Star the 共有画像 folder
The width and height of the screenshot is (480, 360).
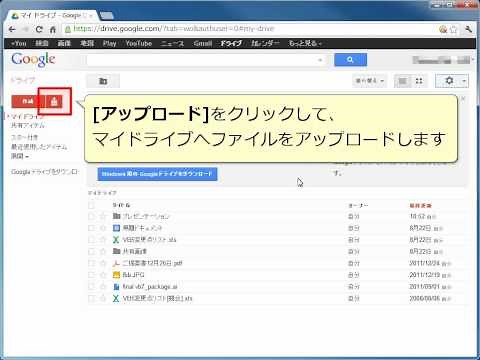tap(103, 251)
